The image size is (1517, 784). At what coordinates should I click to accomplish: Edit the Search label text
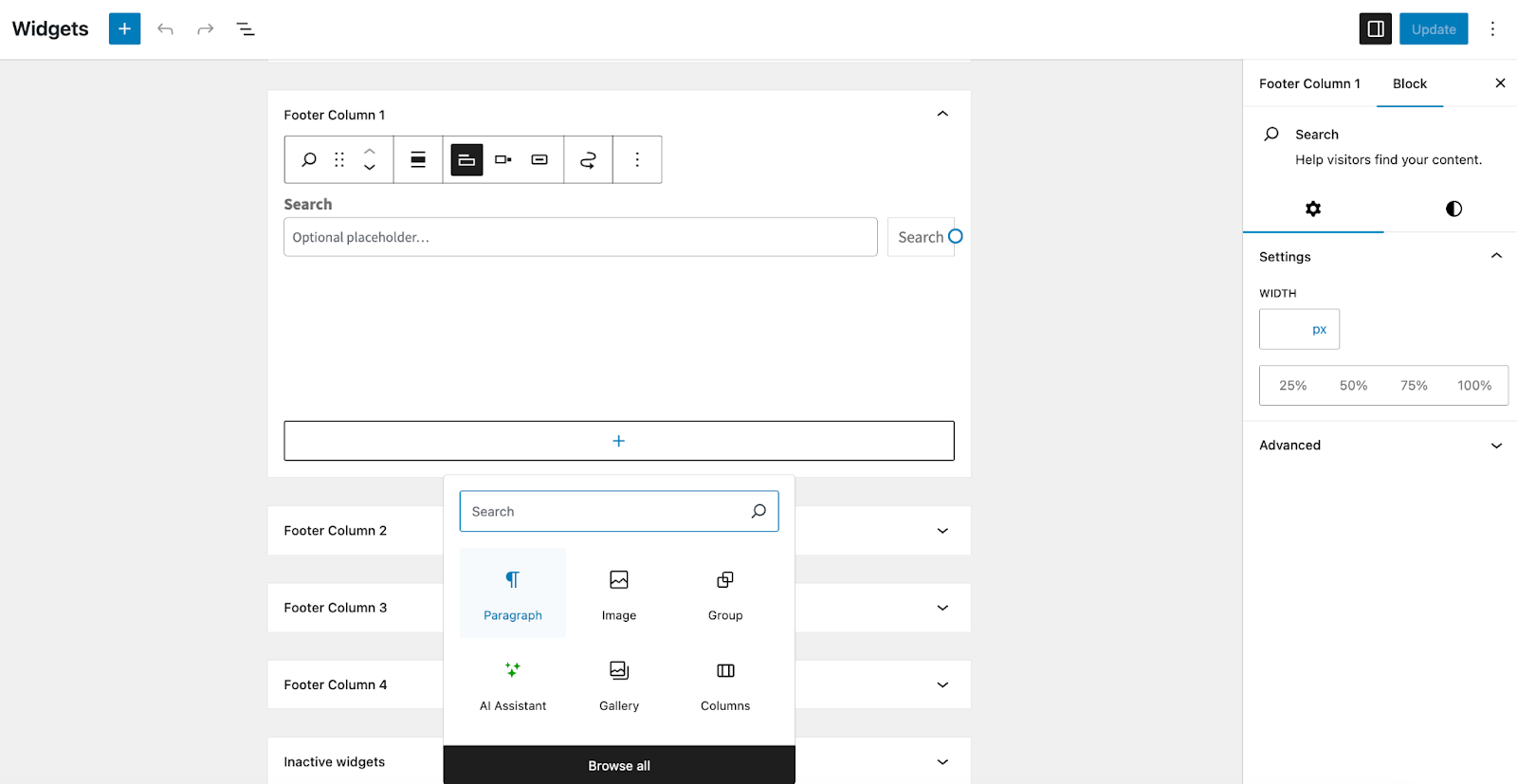(x=308, y=204)
